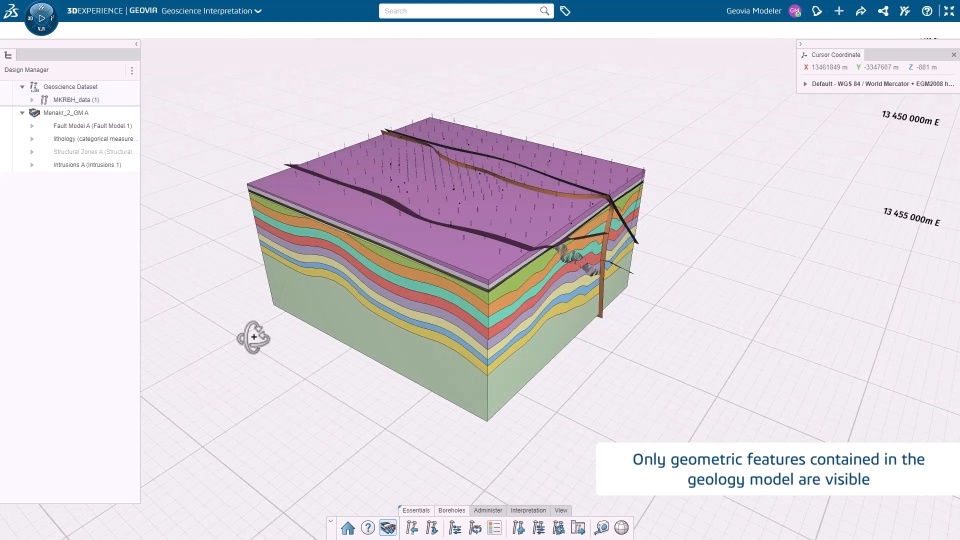This screenshot has height=540, width=960.
Task: Click the Home icon in the action bar
Action: (348, 528)
